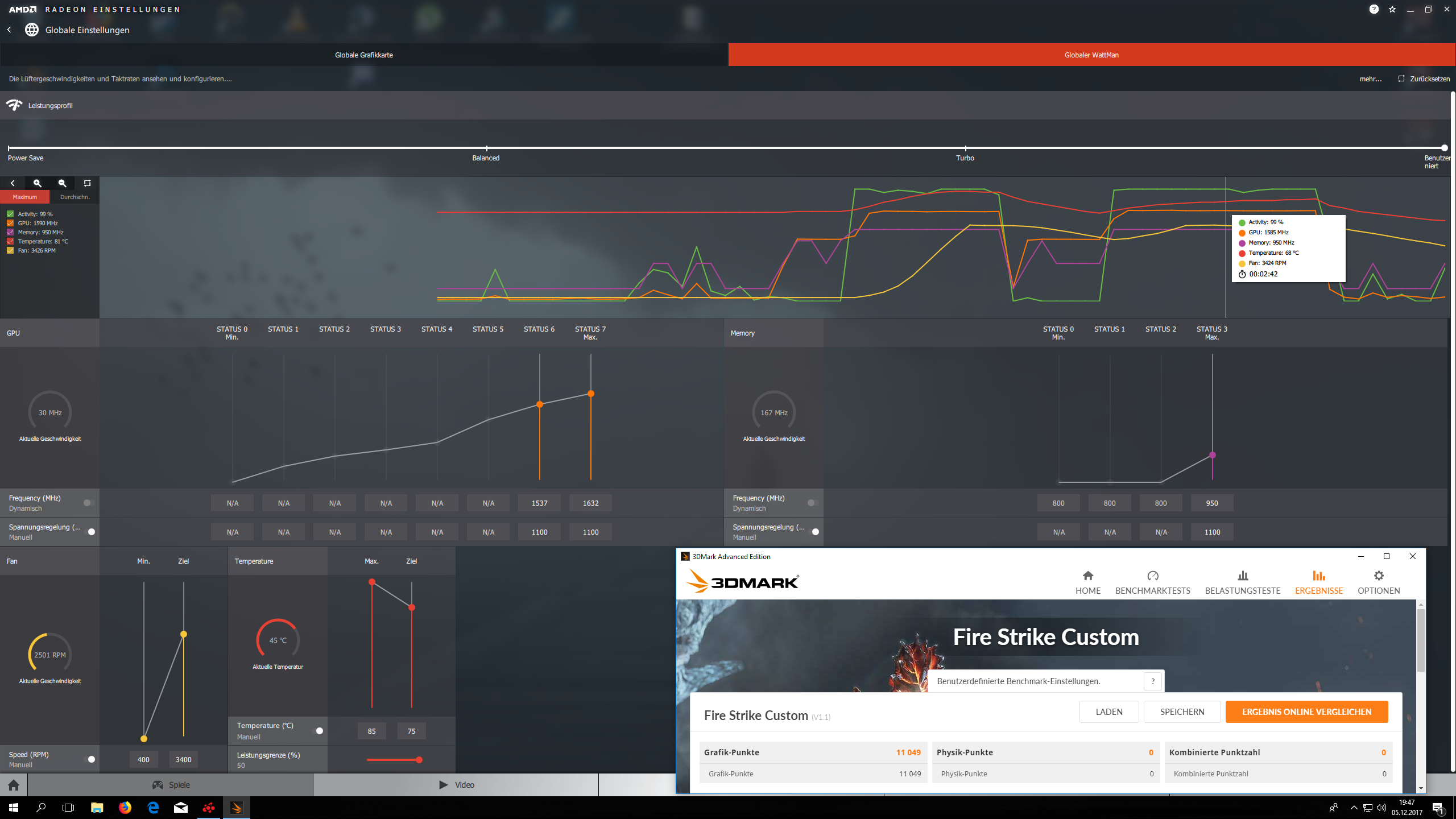Toggle GPU Frequency Dynamisch switch

(x=89, y=503)
